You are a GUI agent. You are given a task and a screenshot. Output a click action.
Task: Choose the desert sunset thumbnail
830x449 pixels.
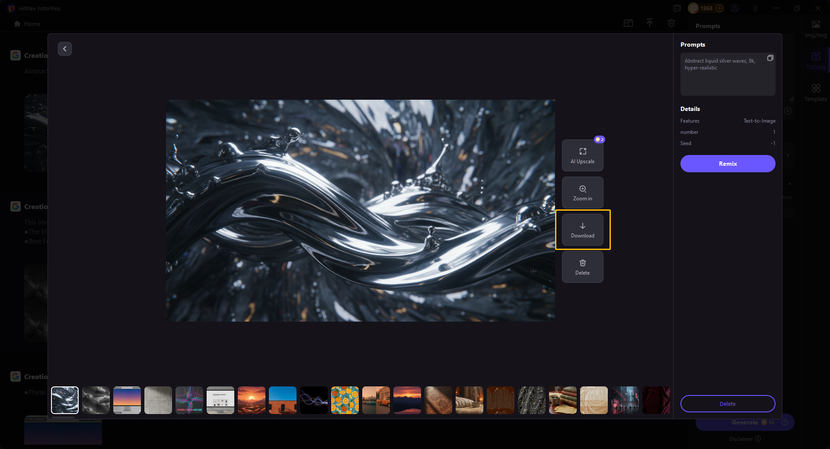[251, 400]
